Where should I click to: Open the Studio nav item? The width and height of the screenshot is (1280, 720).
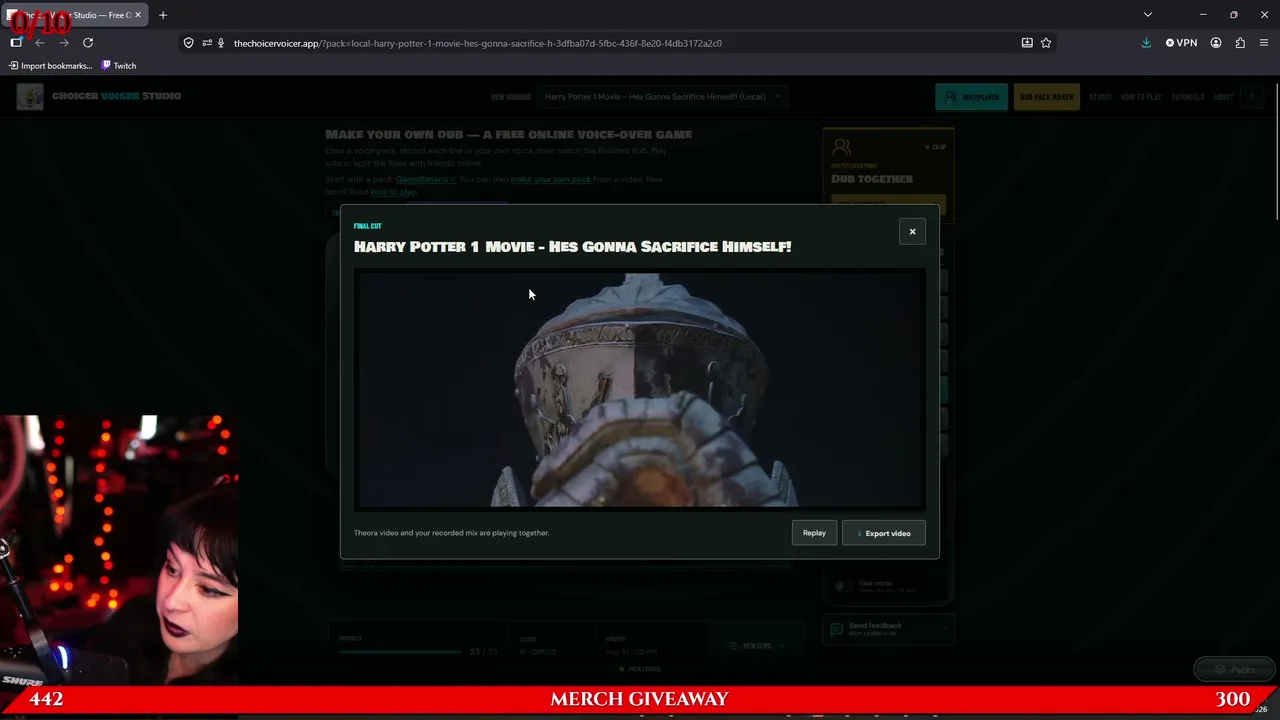pos(1100,97)
